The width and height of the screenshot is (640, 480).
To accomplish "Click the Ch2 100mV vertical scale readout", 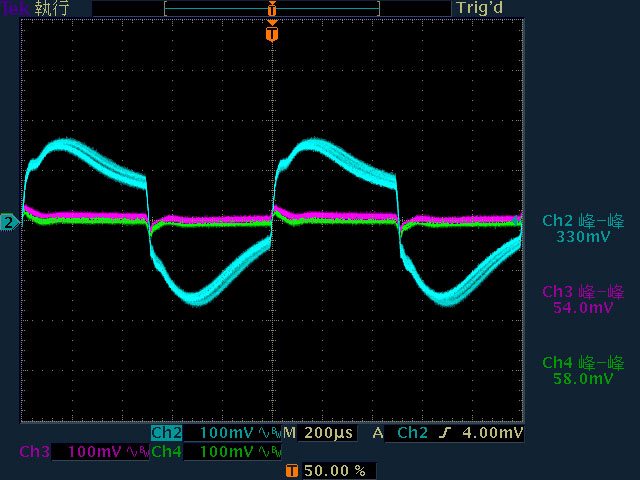I will [x=227, y=433].
